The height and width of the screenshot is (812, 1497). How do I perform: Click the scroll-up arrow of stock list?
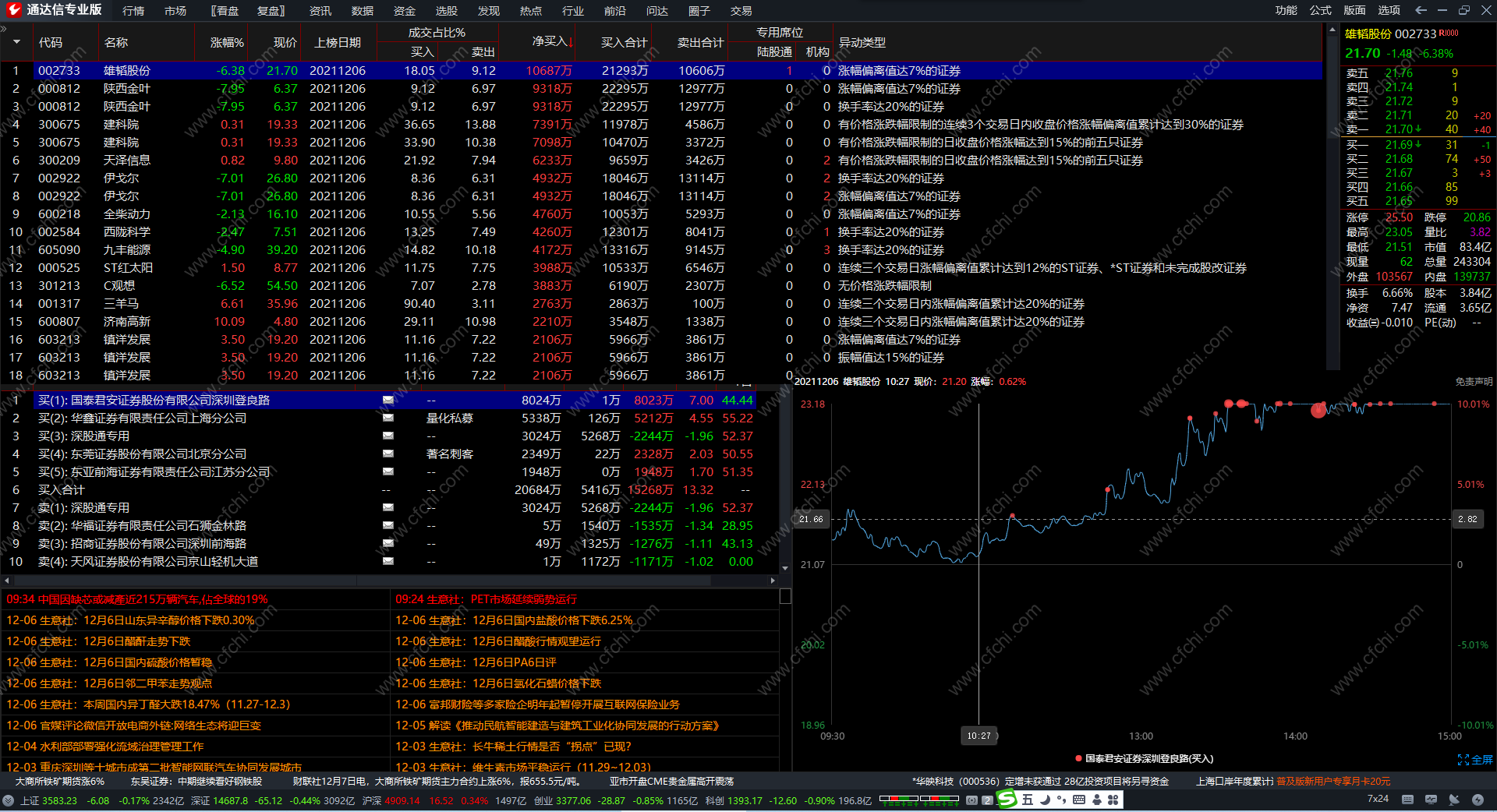pyautogui.click(x=1331, y=30)
